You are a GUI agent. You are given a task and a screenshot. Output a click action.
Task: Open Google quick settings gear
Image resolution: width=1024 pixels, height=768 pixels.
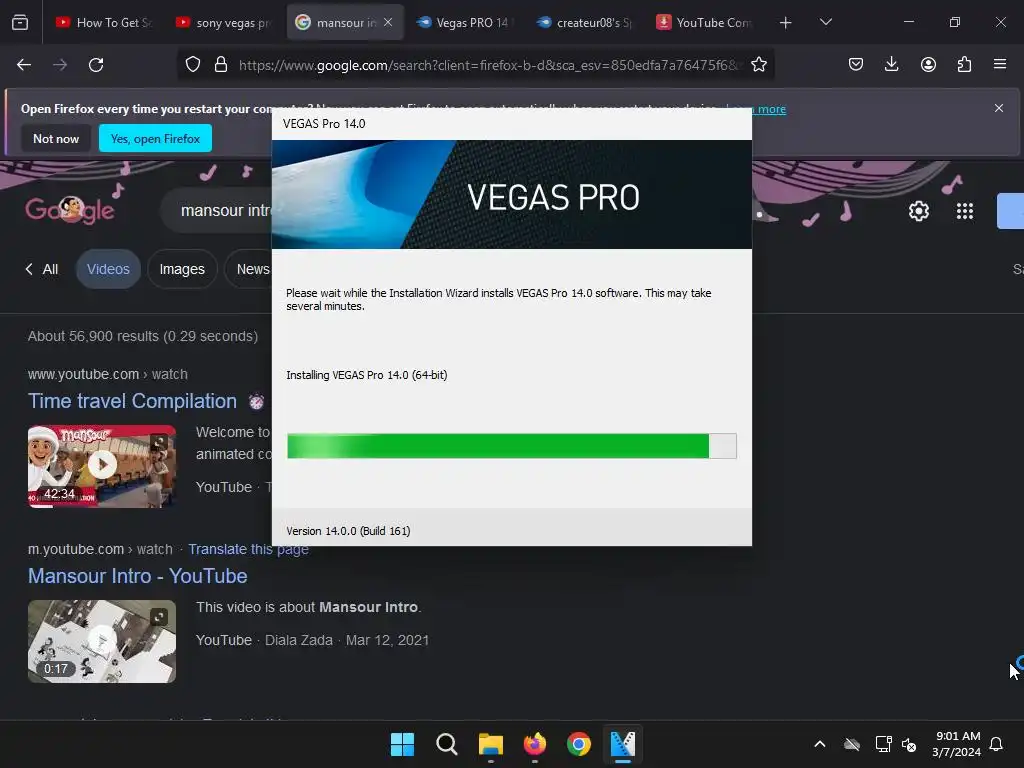point(919,211)
